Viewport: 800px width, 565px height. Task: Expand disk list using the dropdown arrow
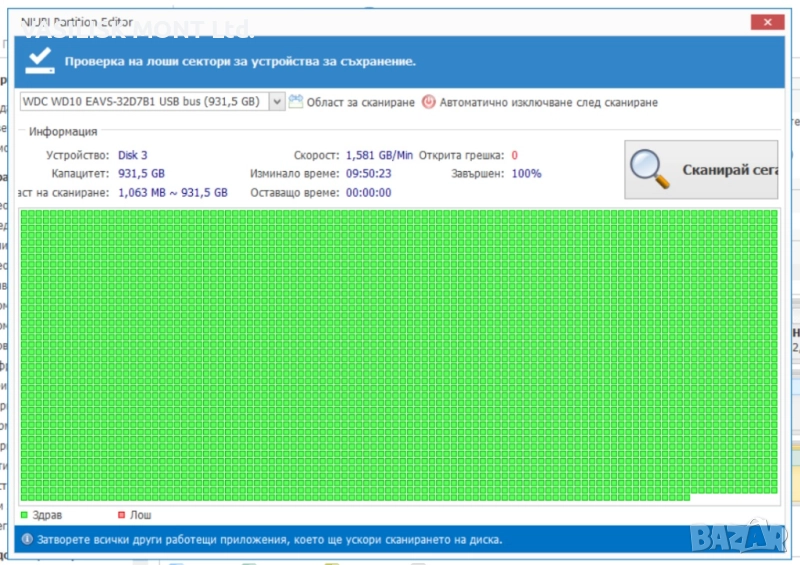(277, 102)
